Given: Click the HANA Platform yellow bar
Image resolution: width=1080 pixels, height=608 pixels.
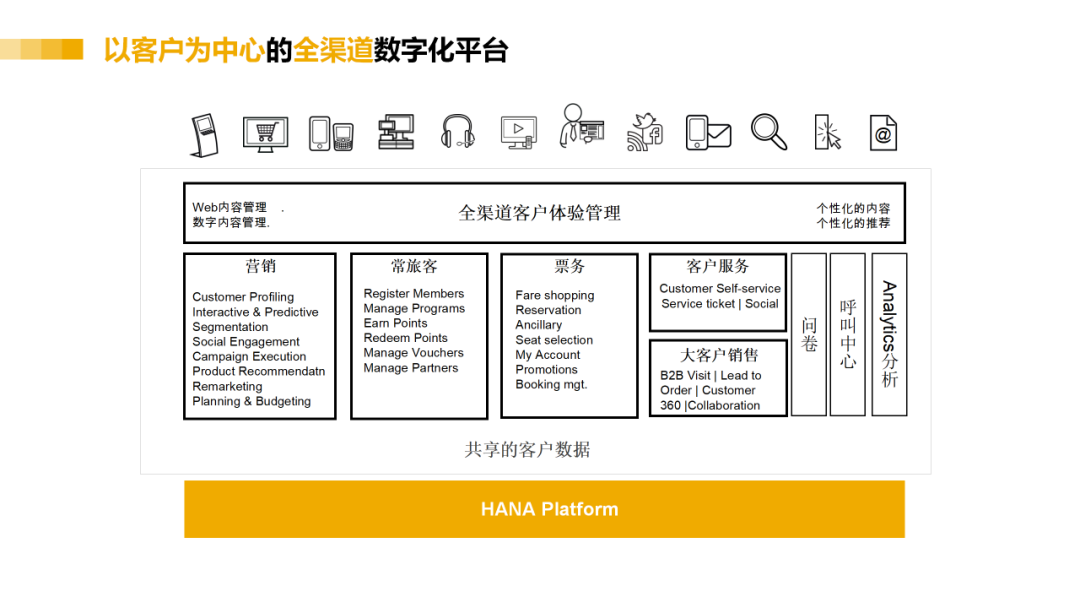Looking at the screenshot, I should [544, 509].
